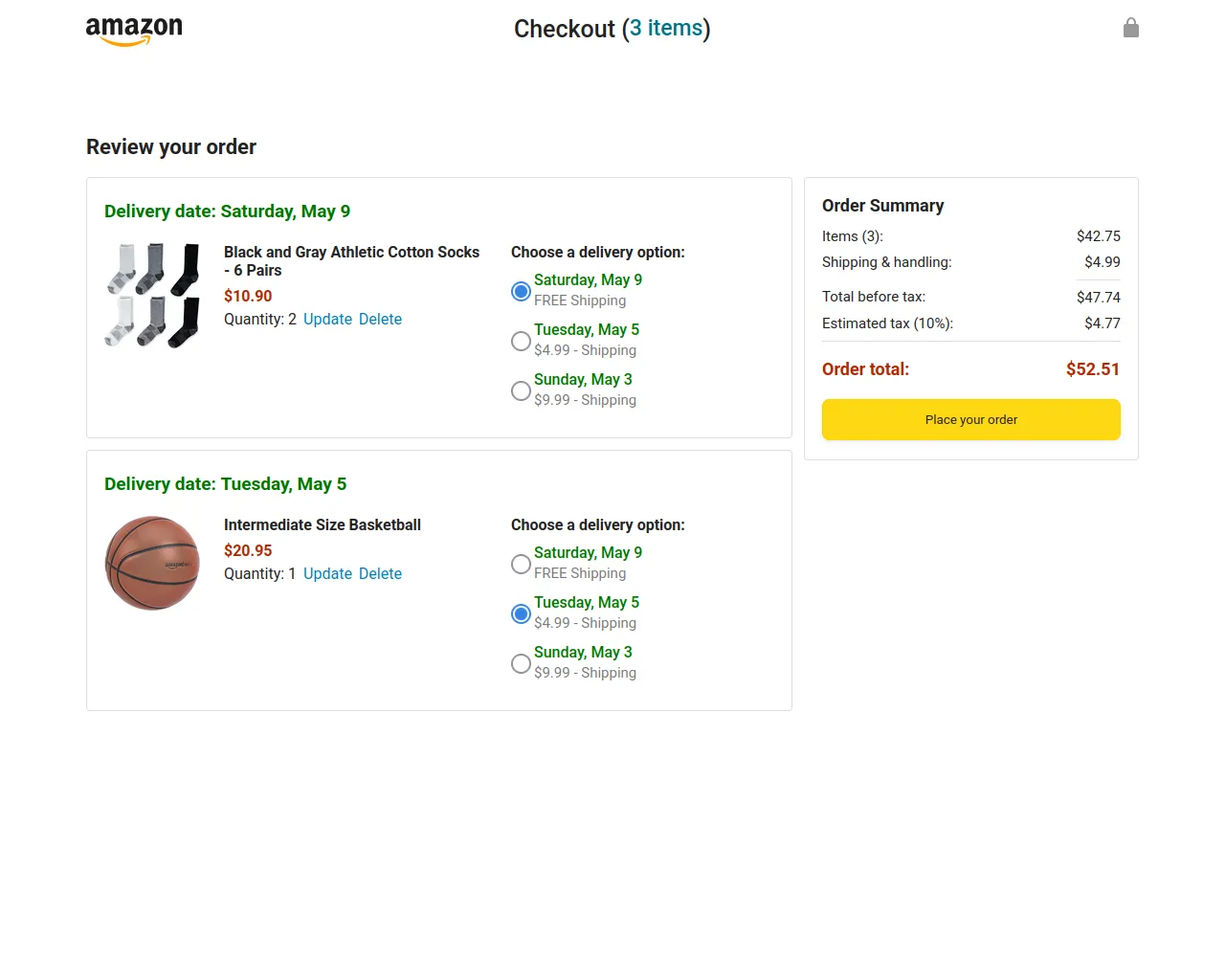The width and height of the screenshot is (1225, 980).
Task: Pick Sunday, May 3 delivery for basketball
Action: click(x=521, y=663)
